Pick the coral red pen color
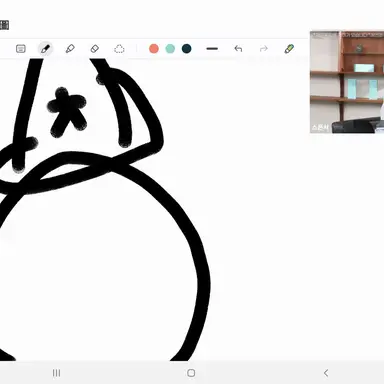Screen dimensions: 384x384 pos(154,49)
